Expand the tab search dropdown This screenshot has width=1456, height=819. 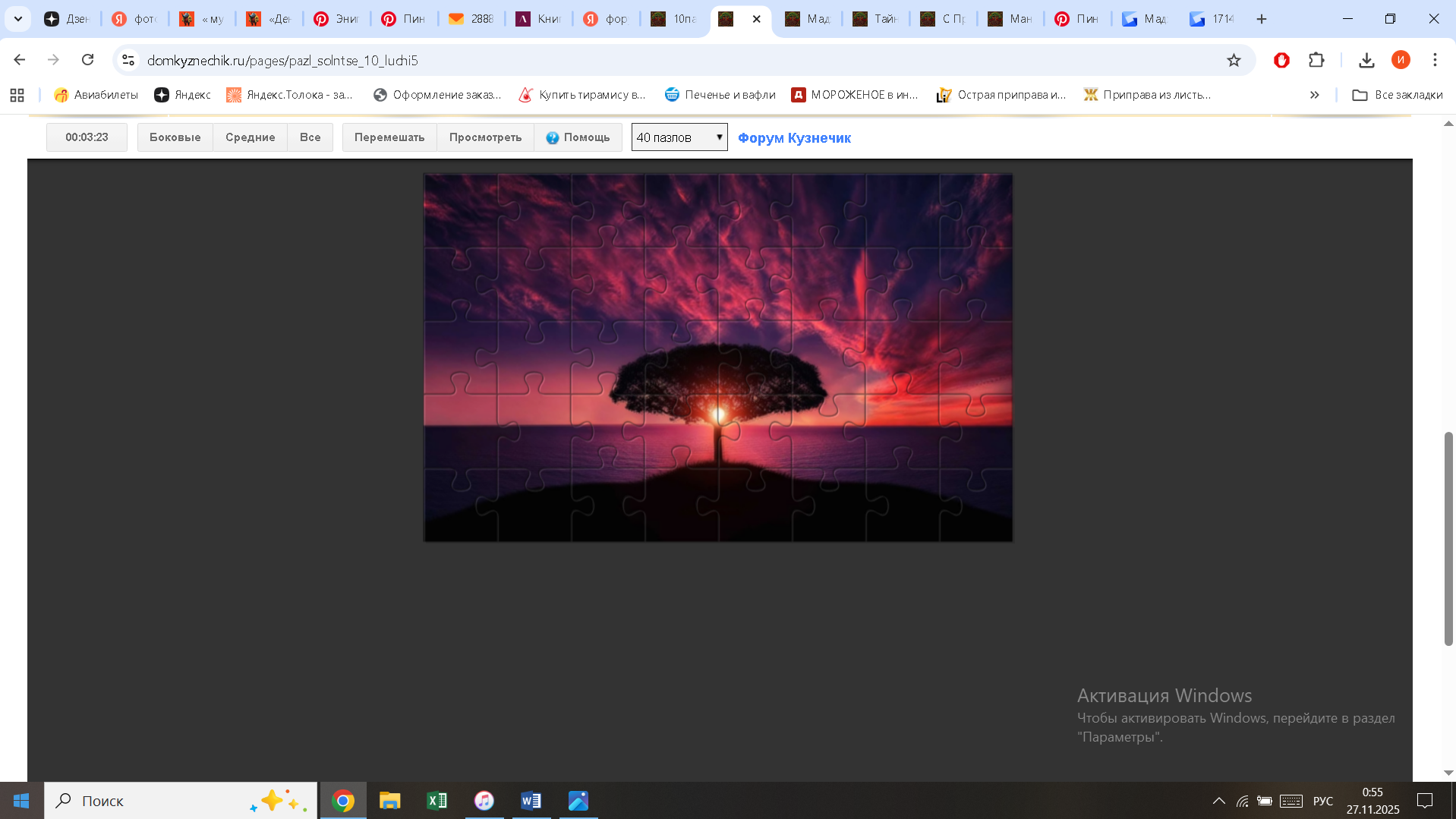coord(18,19)
